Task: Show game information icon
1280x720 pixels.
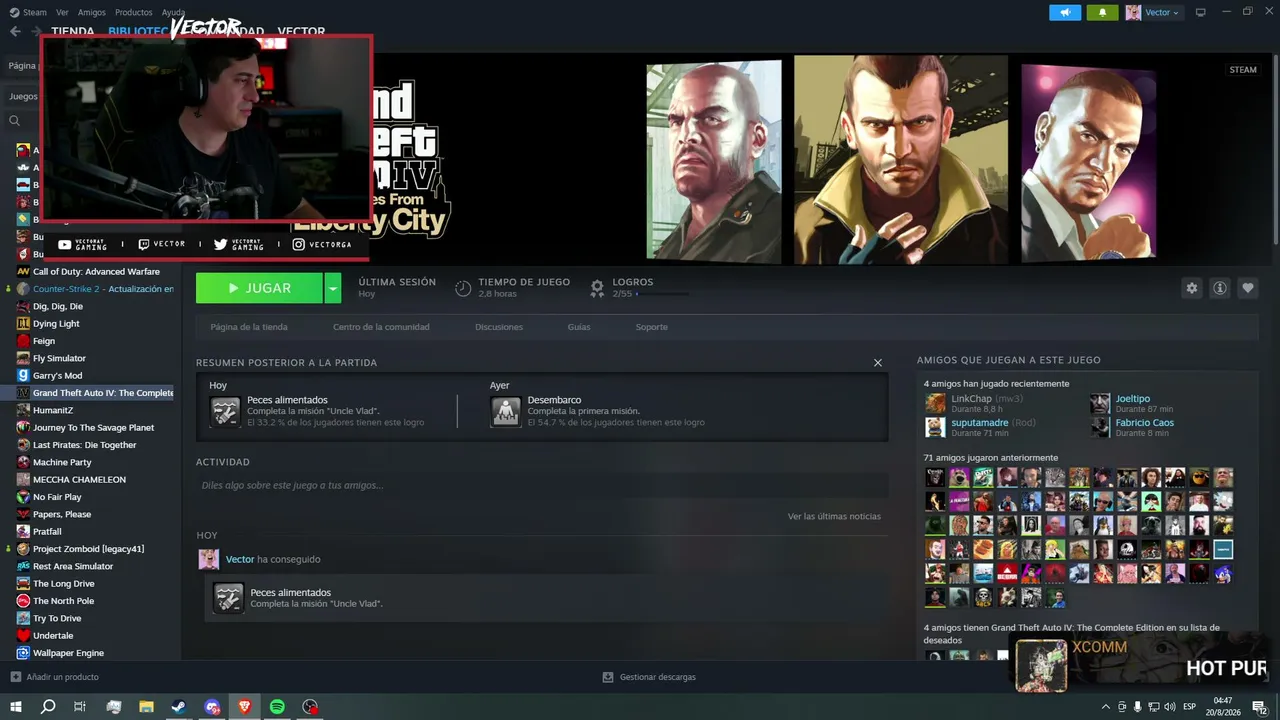Action: pyautogui.click(x=1220, y=288)
